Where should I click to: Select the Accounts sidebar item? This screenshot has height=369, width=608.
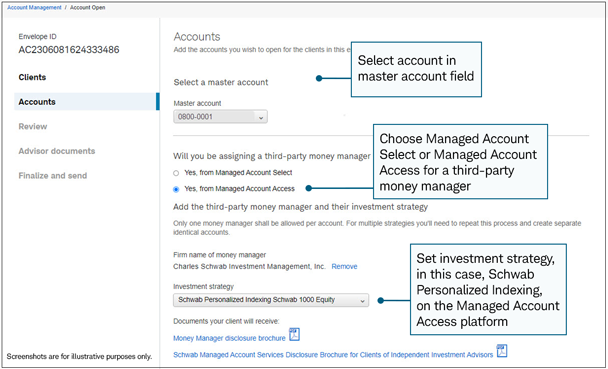86,102
